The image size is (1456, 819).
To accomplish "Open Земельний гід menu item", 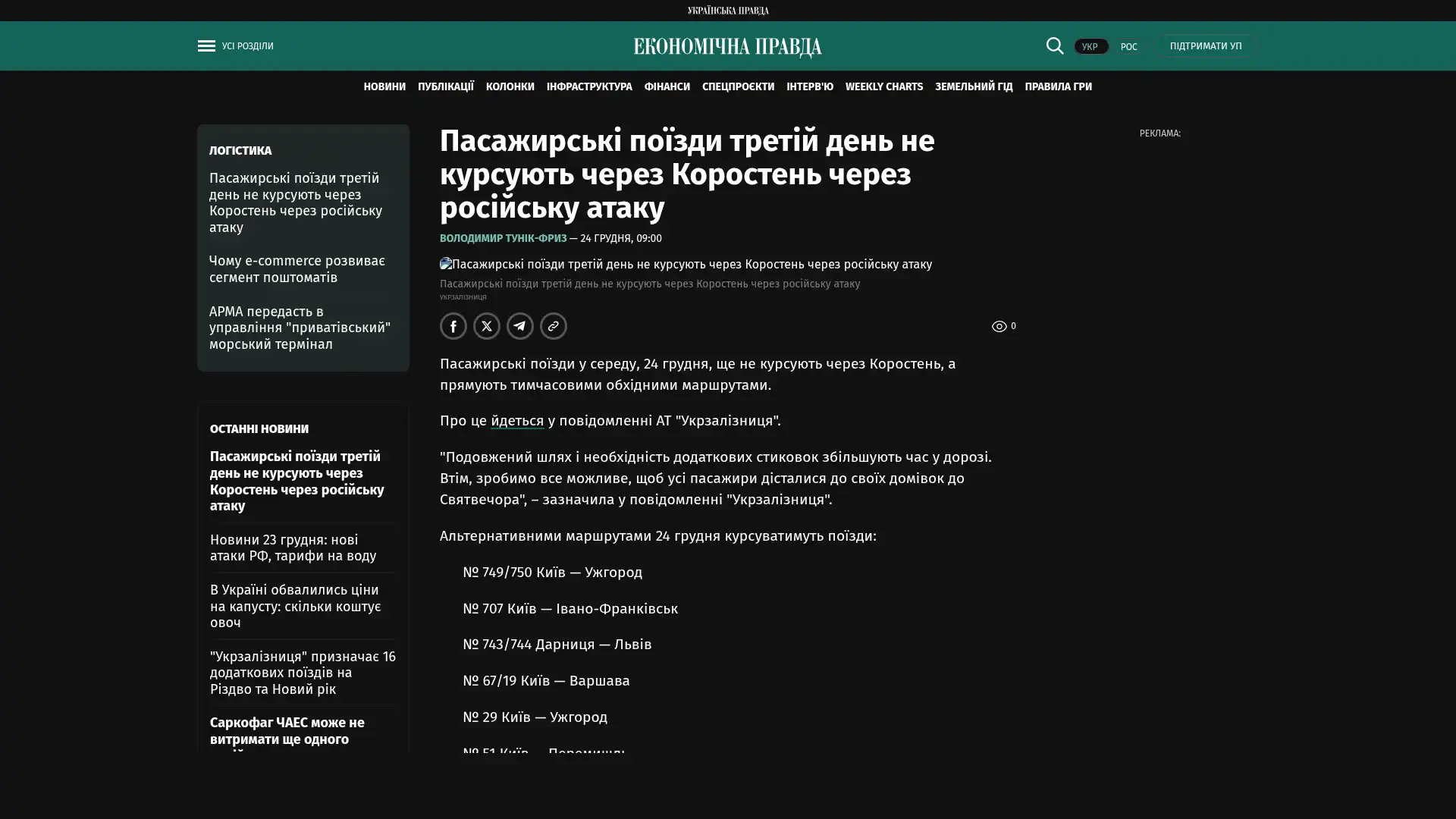I will click(x=973, y=86).
